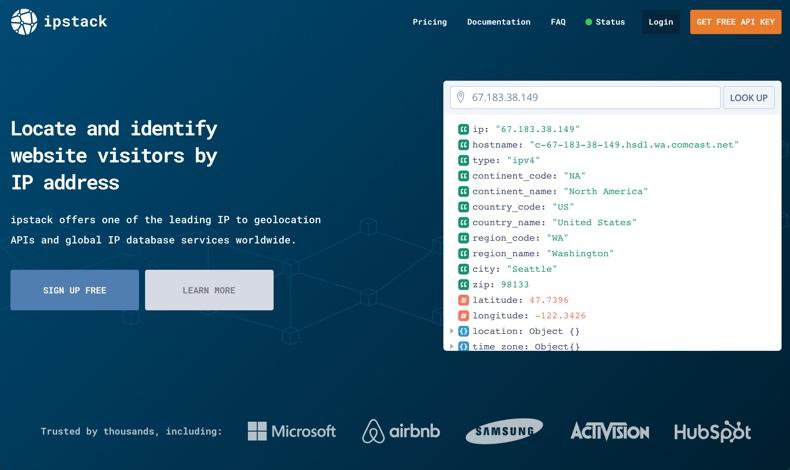Click the string icon beside country_name
790x470 pixels.
pos(463,223)
